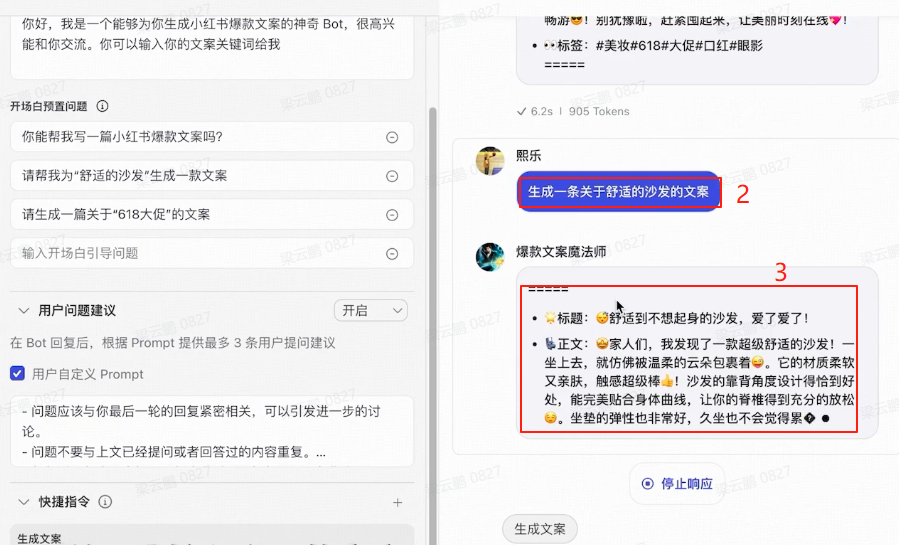Click the 开场白预置问题 label
This screenshot has height=545, width=899.
pyautogui.click(x=49, y=107)
